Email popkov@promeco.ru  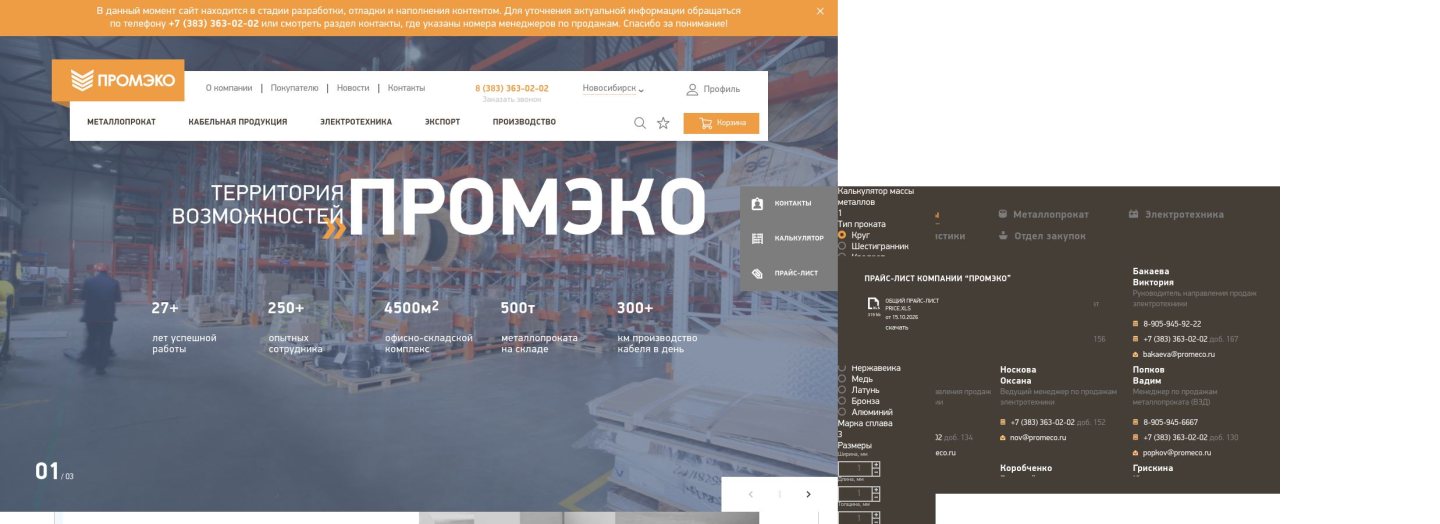click(x=1177, y=452)
